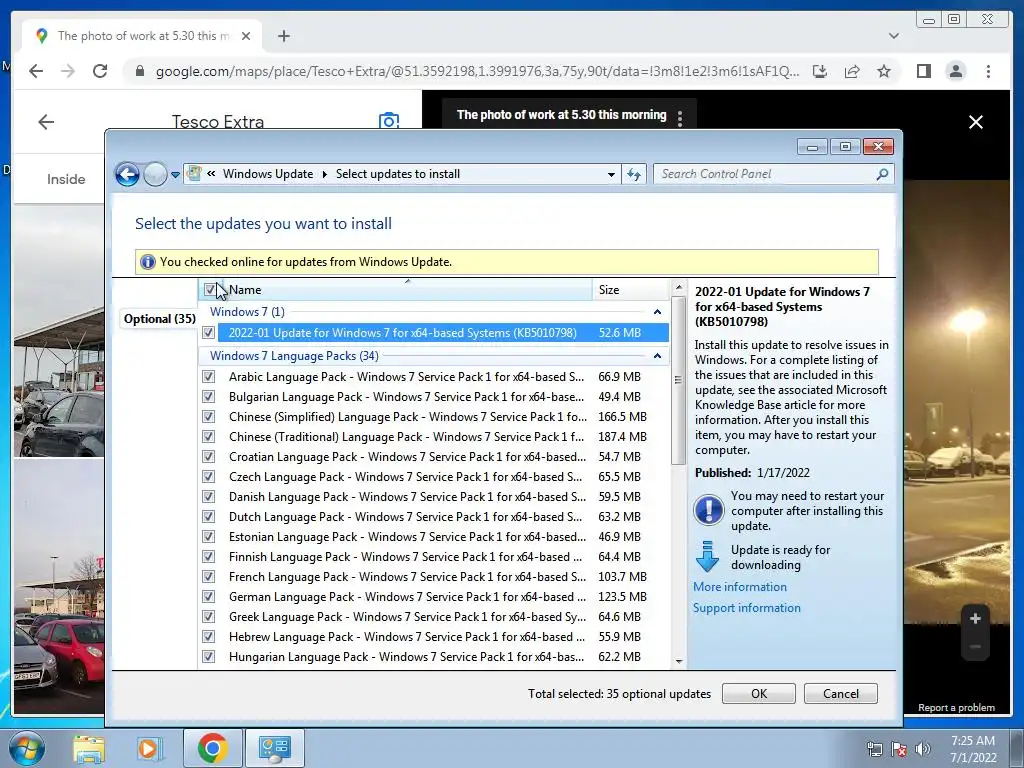
Task: Select the Finnish Language Pack row
Action: tap(434, 557)
